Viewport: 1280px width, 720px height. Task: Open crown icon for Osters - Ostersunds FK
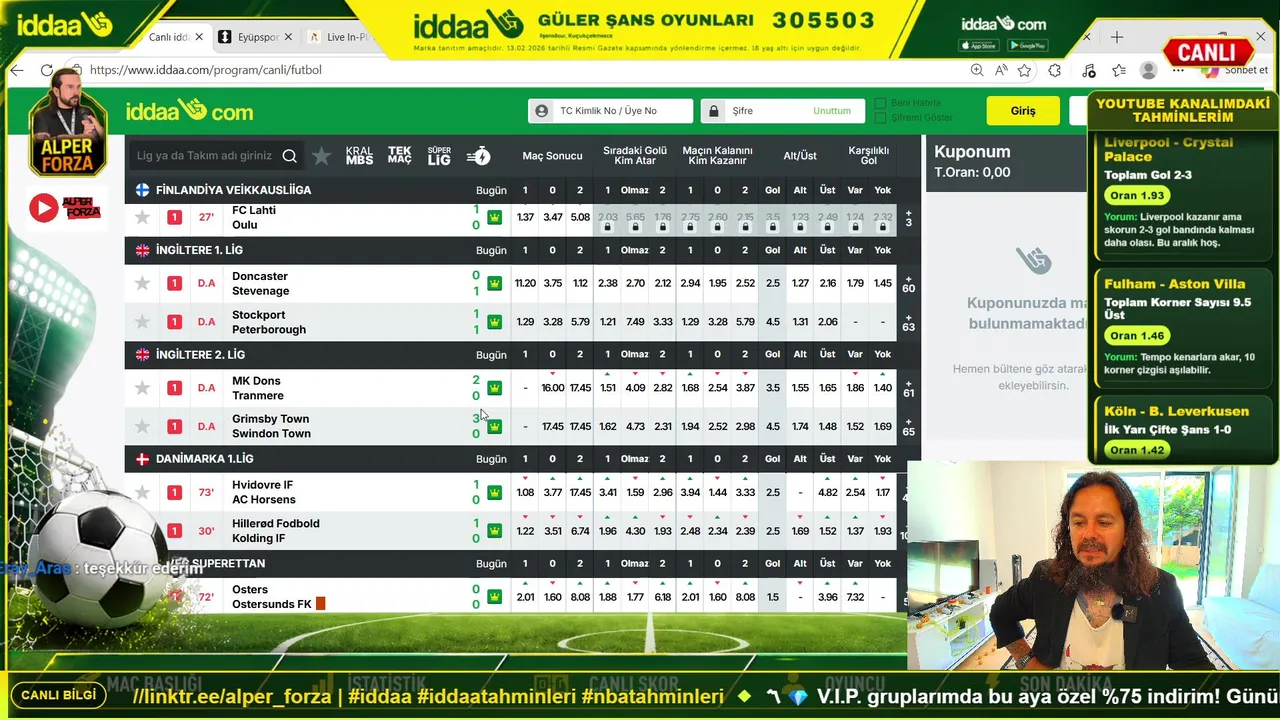coord(494,597)
